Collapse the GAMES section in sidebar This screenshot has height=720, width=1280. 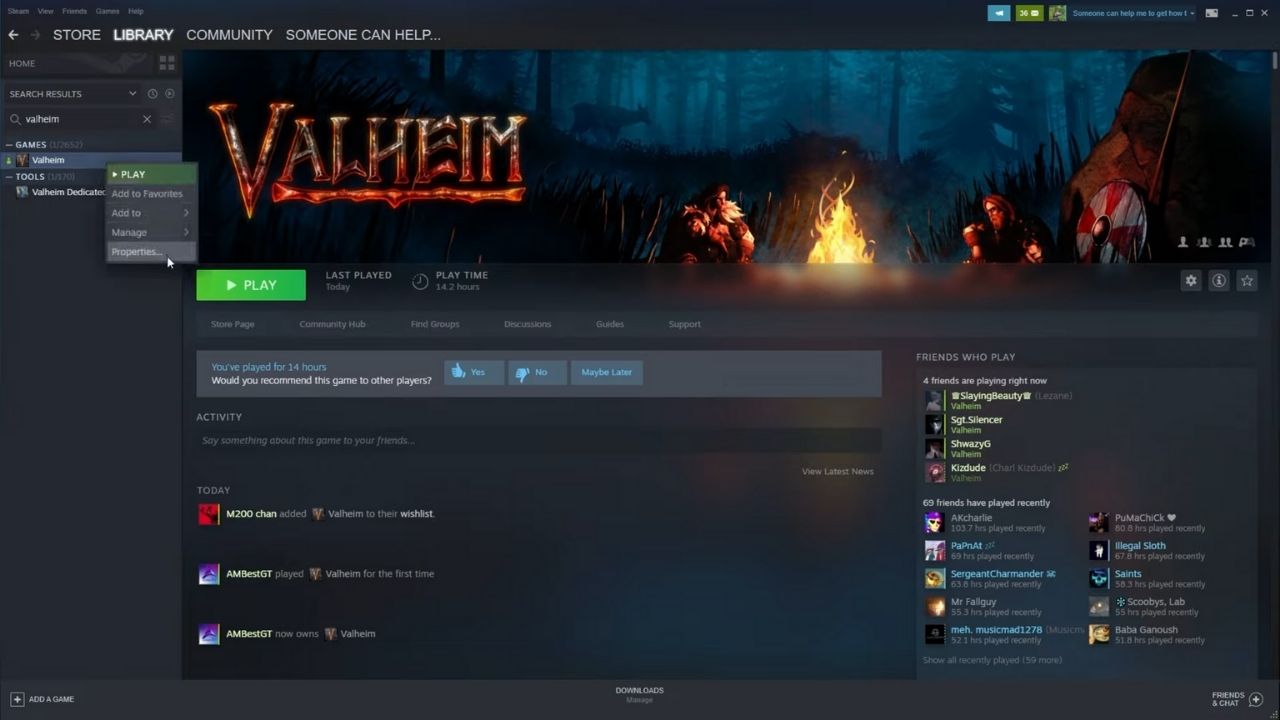[x=8, y=144]
